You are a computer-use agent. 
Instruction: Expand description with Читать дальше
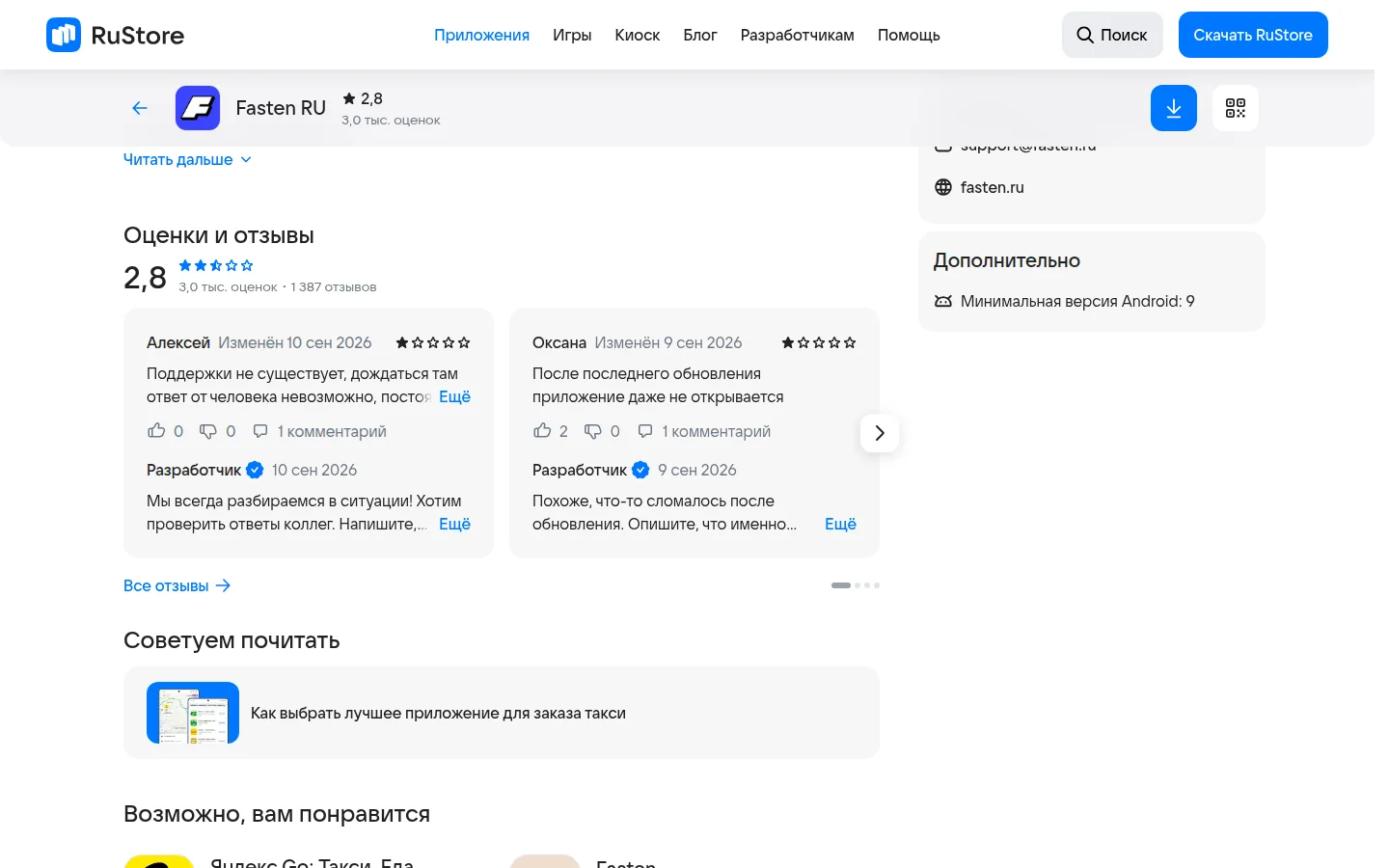tap(187, 159)
